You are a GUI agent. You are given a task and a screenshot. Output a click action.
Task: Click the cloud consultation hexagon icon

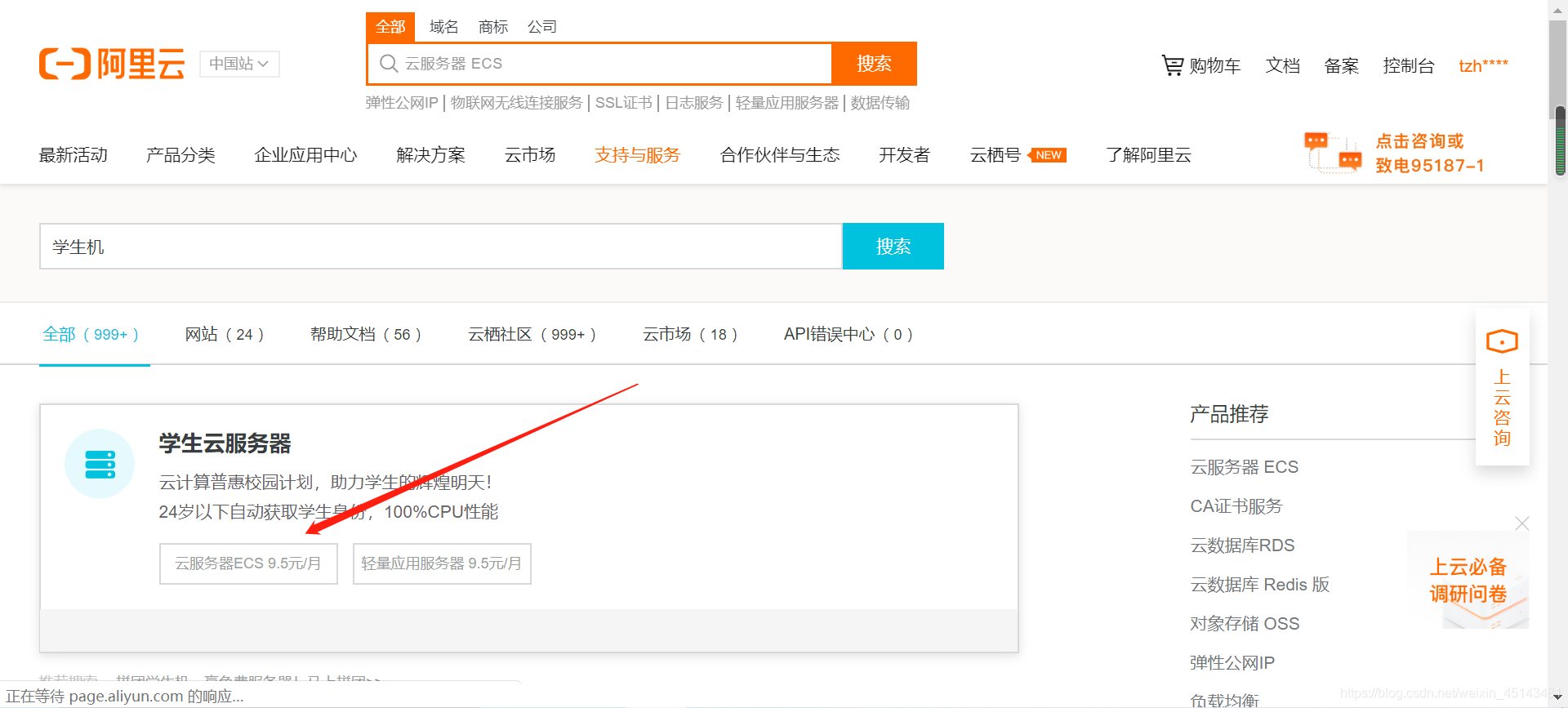[x=1502, y=341]
